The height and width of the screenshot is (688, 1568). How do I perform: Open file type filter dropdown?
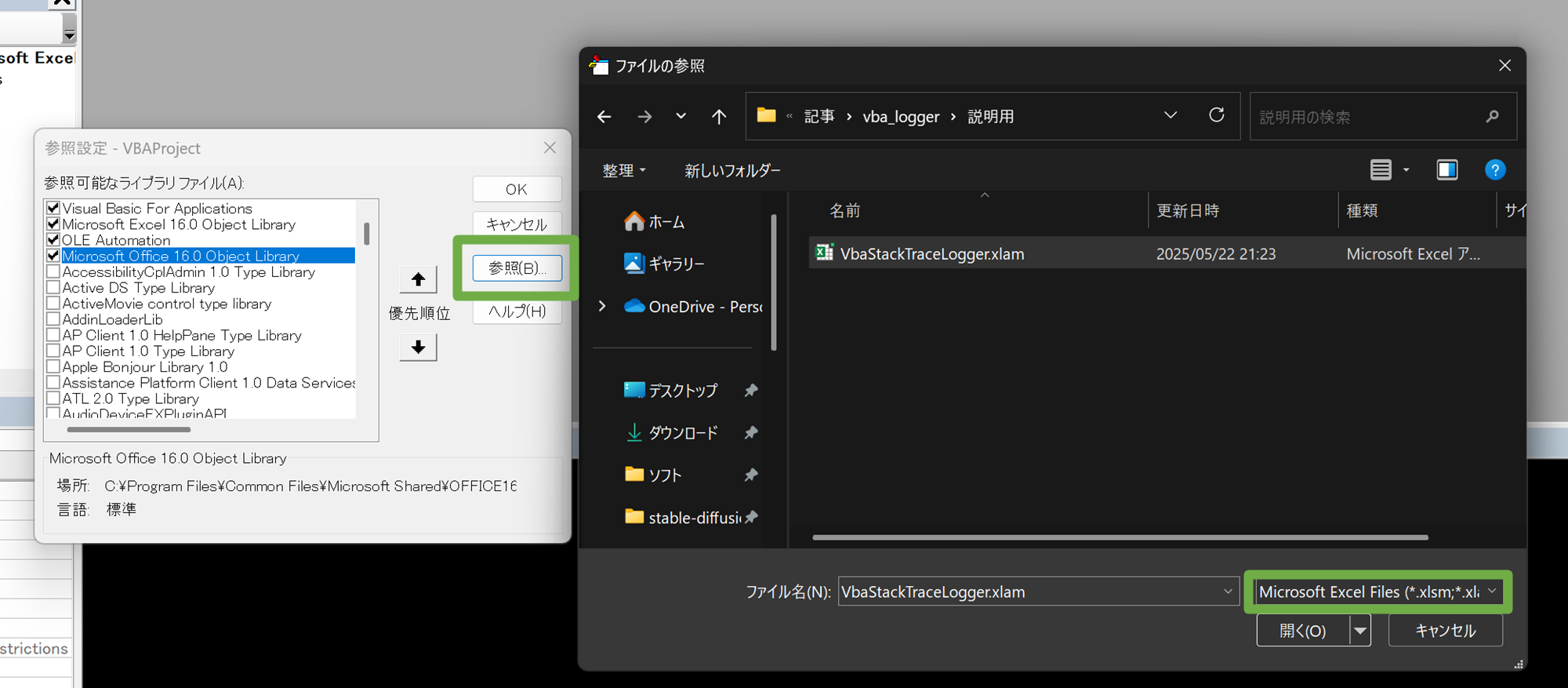(1378, 592)
